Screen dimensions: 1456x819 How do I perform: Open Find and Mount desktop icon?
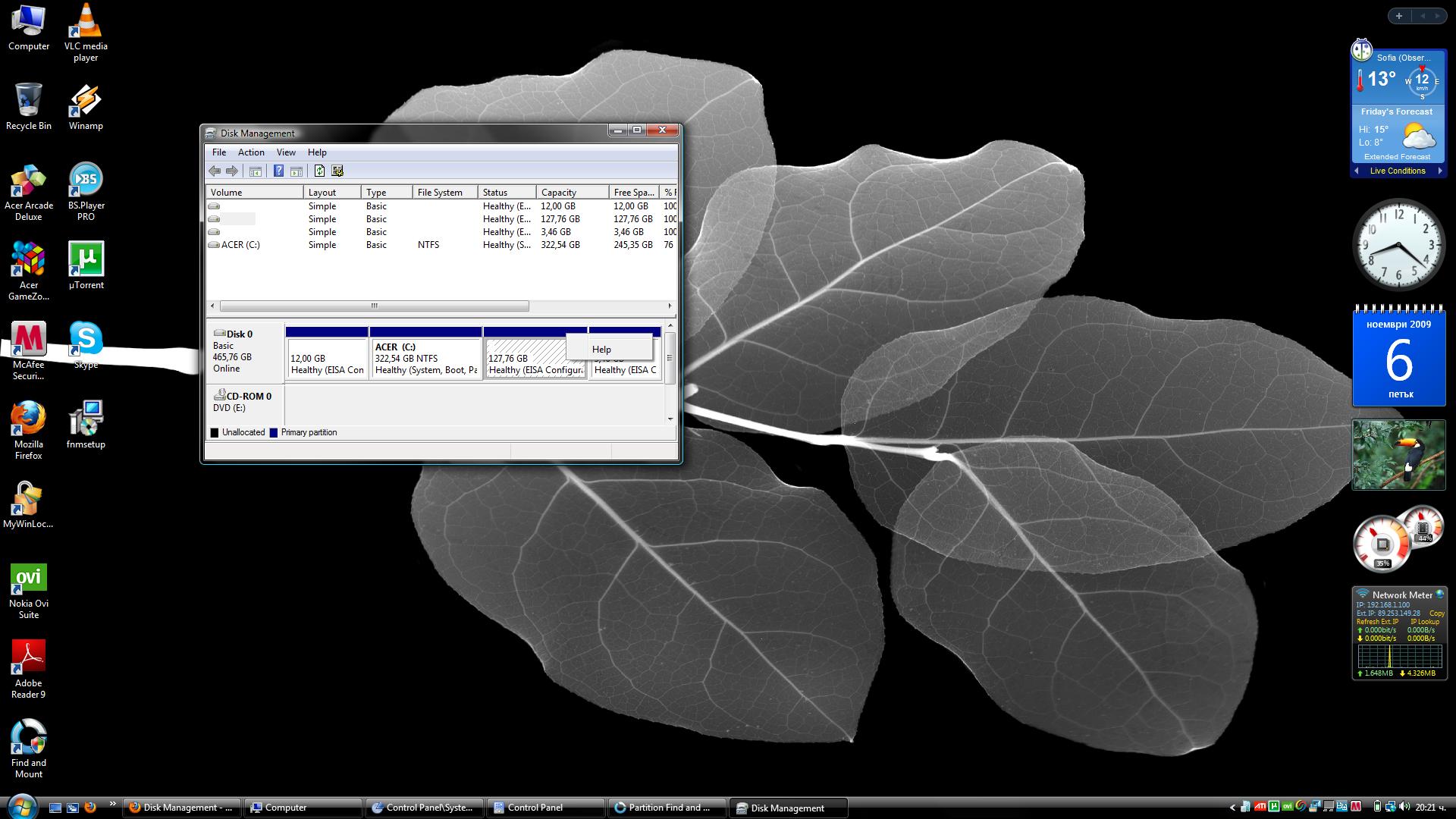[29, 750]
